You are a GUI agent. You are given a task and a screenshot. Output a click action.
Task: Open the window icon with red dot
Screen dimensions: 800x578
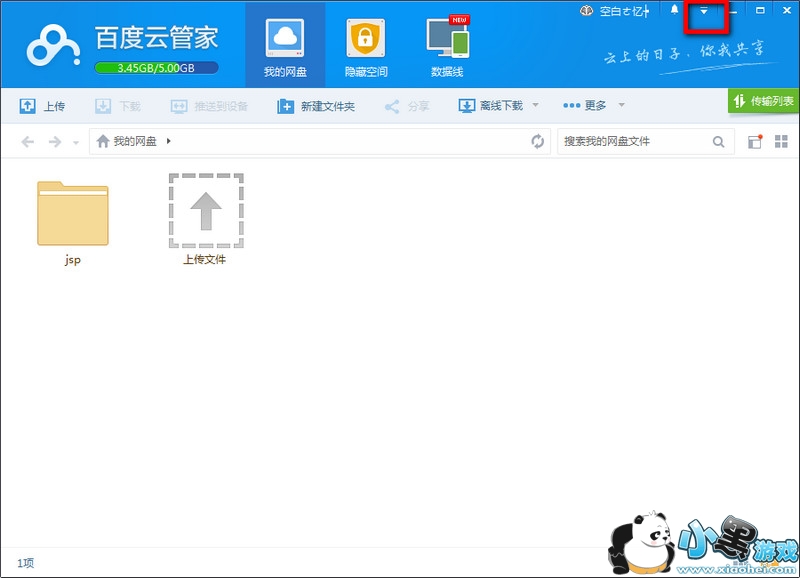click(755, 141)
